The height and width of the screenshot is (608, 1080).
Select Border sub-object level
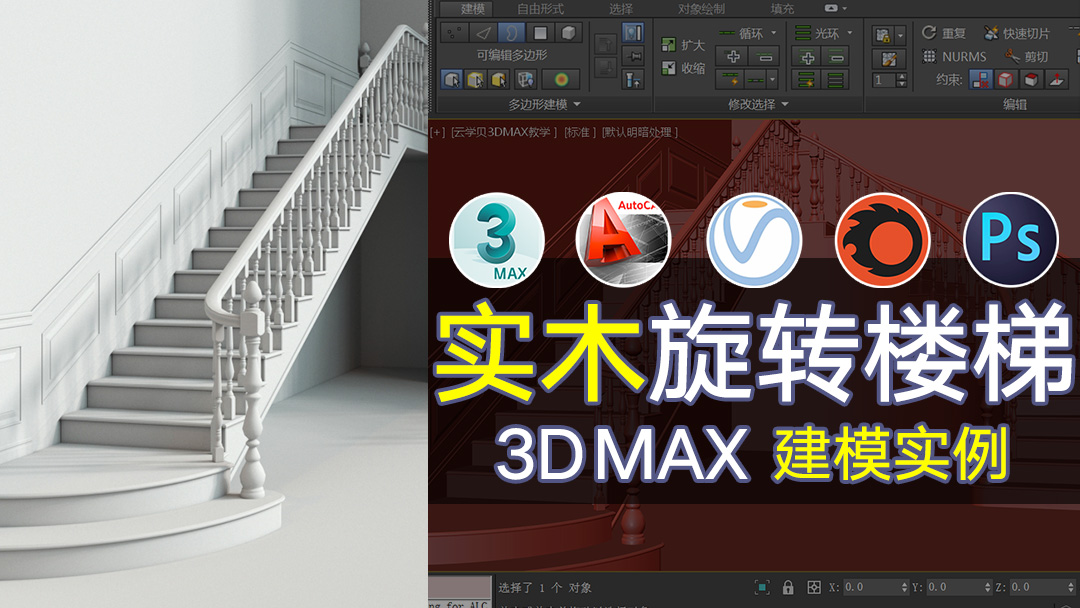coord(511,32)
